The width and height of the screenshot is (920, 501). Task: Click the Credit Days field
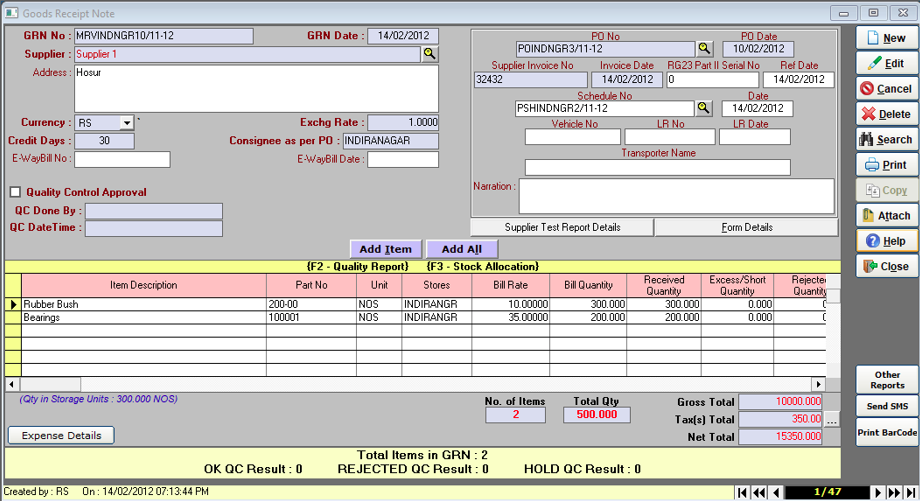pos(104,141)
